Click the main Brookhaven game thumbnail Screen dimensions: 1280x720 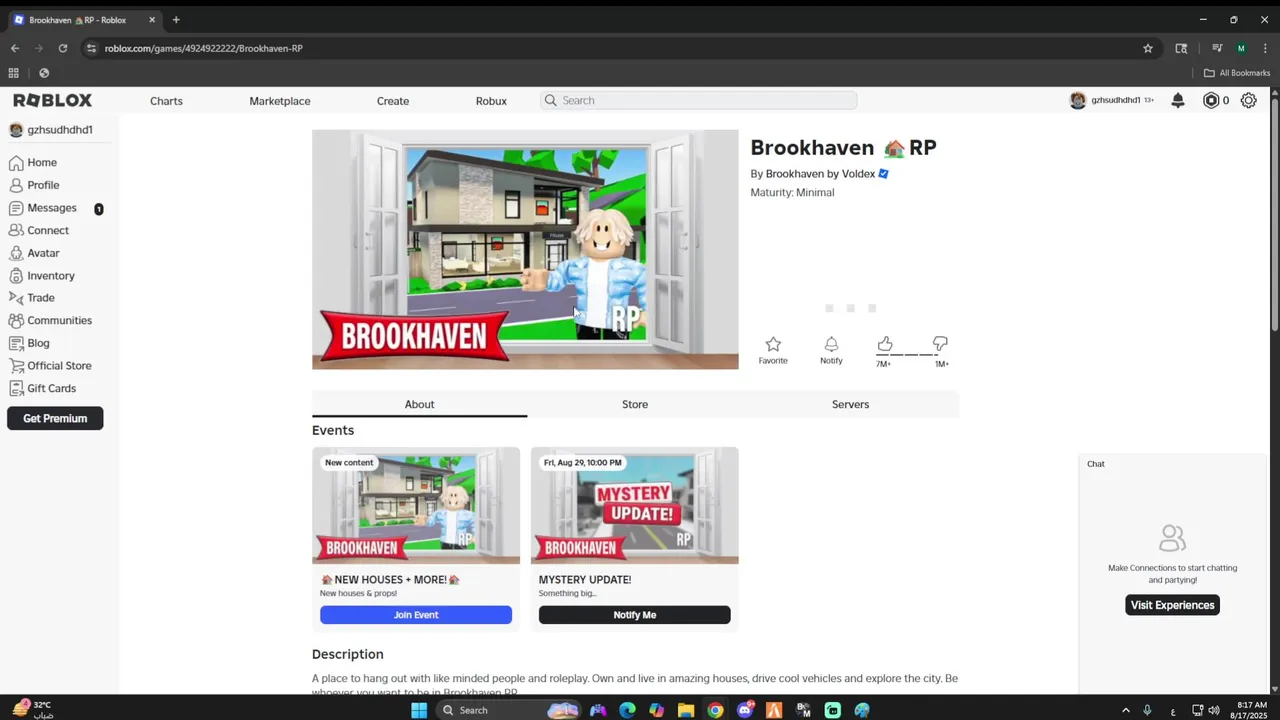pyautogui.click(x=525, y=249)
